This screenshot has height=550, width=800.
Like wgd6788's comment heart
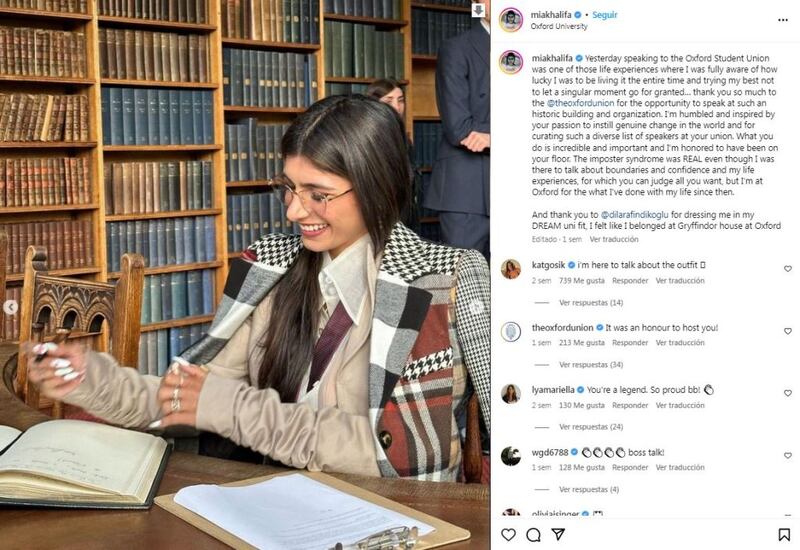(x=788, y=456)
